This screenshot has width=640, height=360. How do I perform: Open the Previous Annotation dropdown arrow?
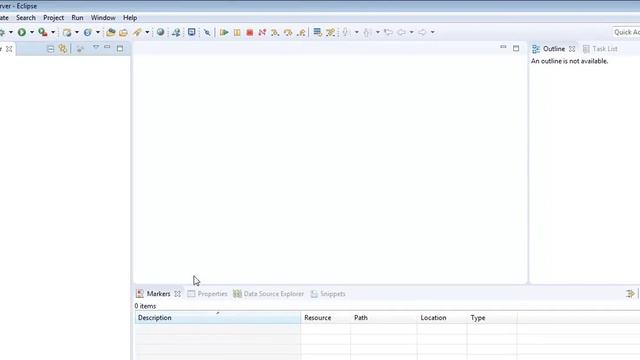pos(378,32)
